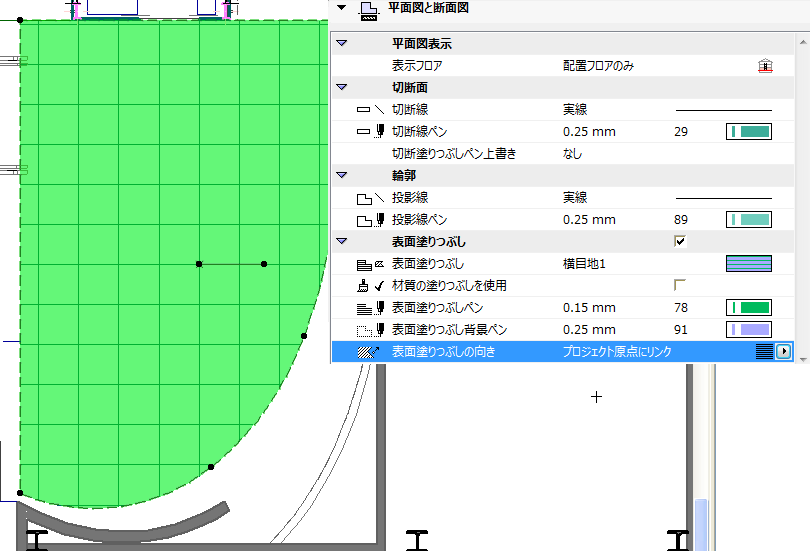This screenshot has height=551, width=810.
Task: Toggle the 表面塗りつぶし section checkbox
Action: [680, 241]
